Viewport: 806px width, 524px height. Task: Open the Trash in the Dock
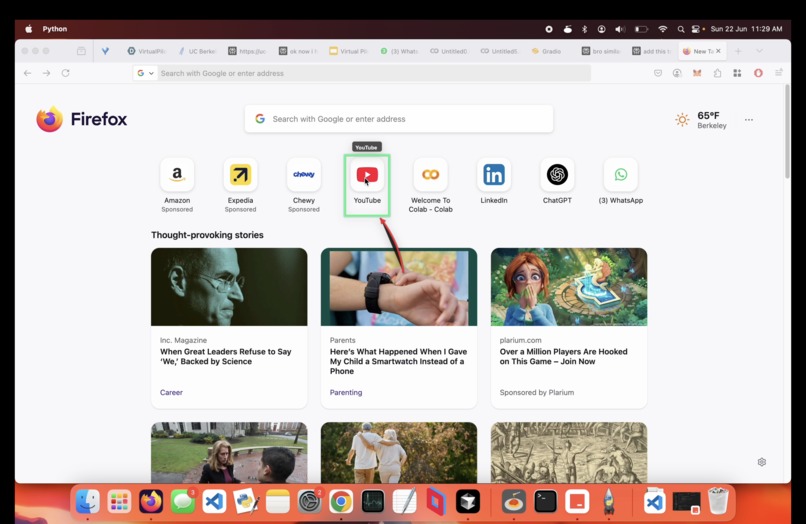pyautogui.click(x=718, y=501)
